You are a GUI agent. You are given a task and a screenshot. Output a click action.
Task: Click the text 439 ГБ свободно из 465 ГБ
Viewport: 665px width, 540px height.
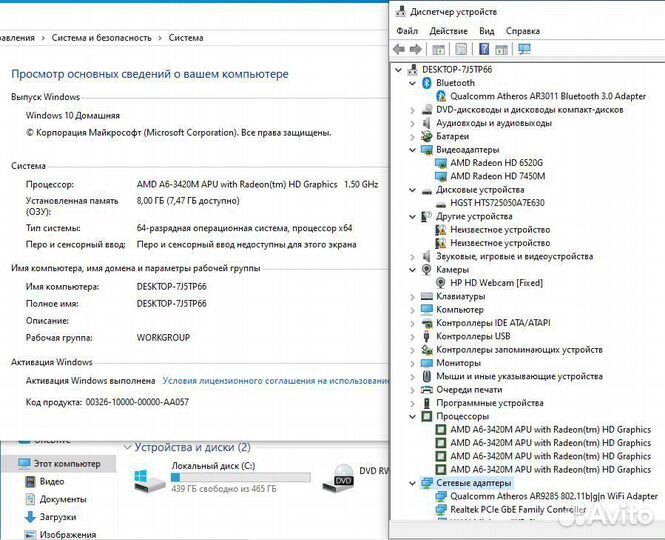click(224, 489)
